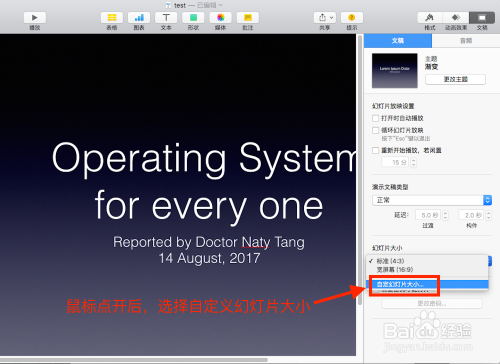Click the Tips question mark icon
The height and width of the screenshot is (364, 500).
tap(352, 18)
